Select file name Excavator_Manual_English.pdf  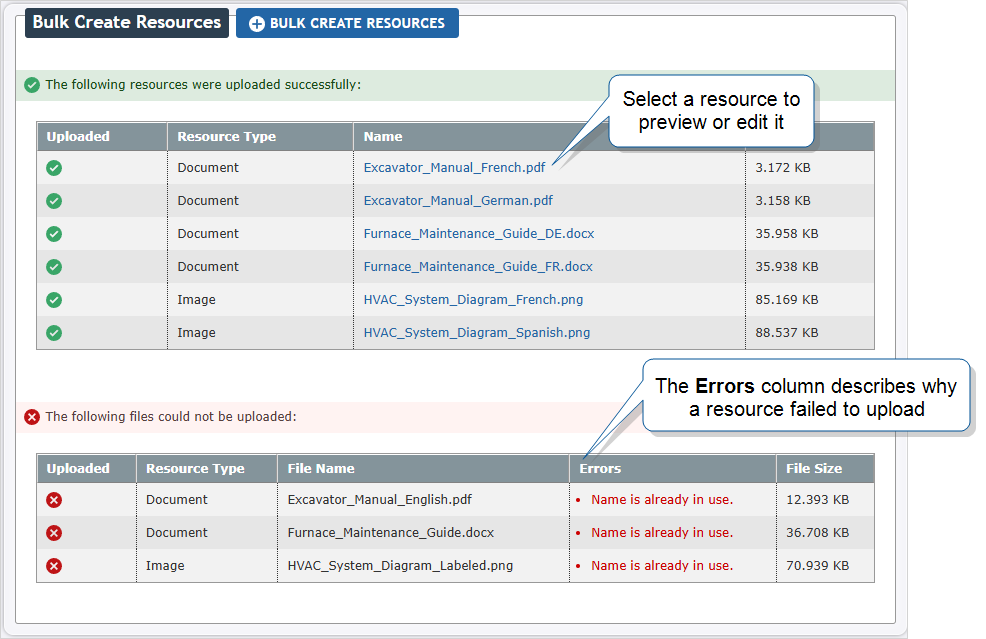point(379,500)
